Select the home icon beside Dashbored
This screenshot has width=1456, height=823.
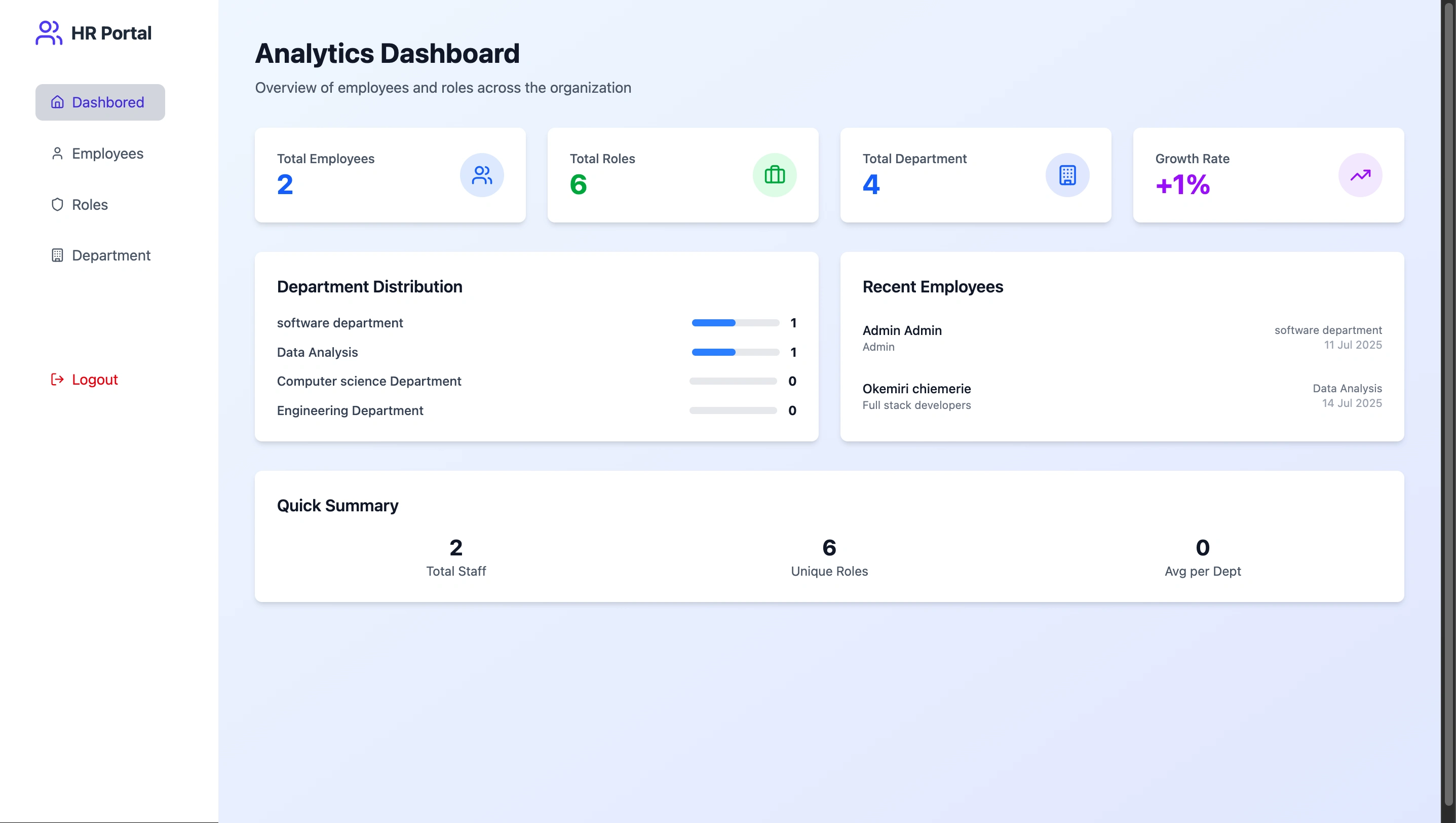point(57,102)
